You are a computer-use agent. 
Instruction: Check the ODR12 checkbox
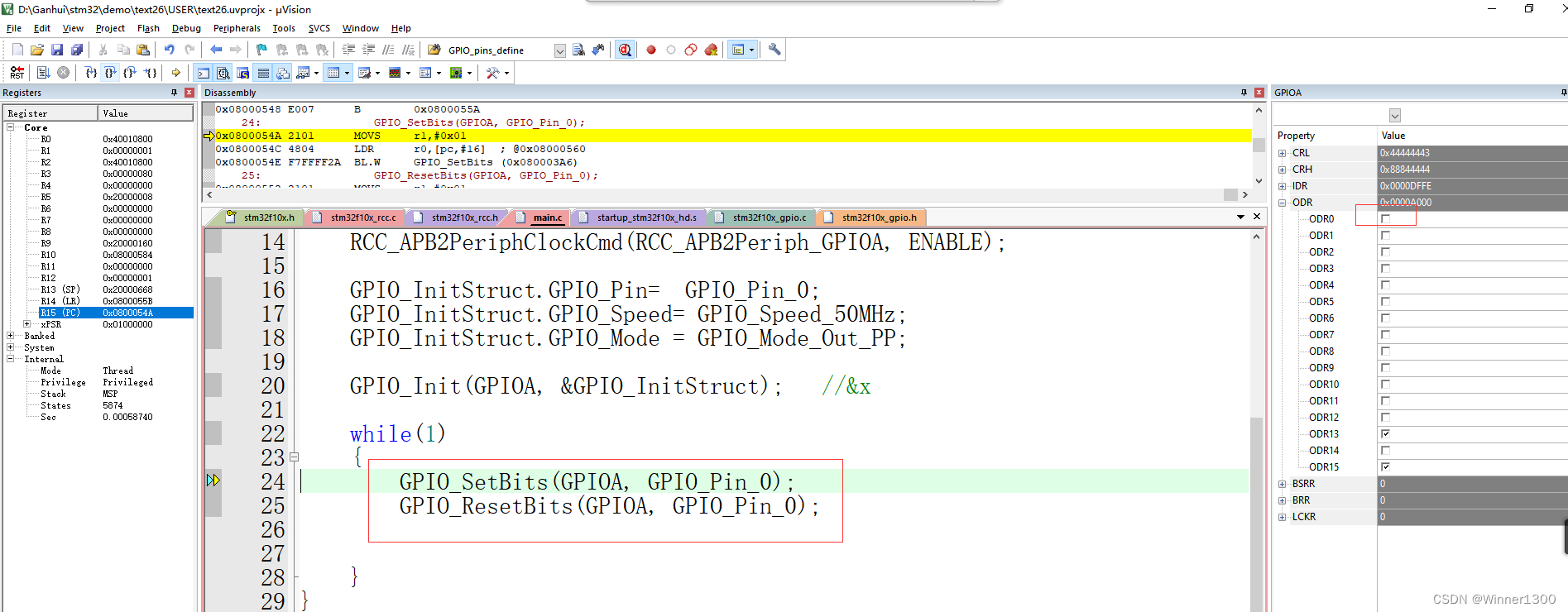point(1385,418)
